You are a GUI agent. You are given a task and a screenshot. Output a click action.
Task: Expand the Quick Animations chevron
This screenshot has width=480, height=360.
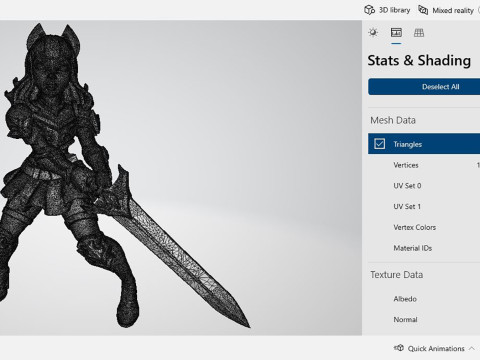tap(471, 349)
